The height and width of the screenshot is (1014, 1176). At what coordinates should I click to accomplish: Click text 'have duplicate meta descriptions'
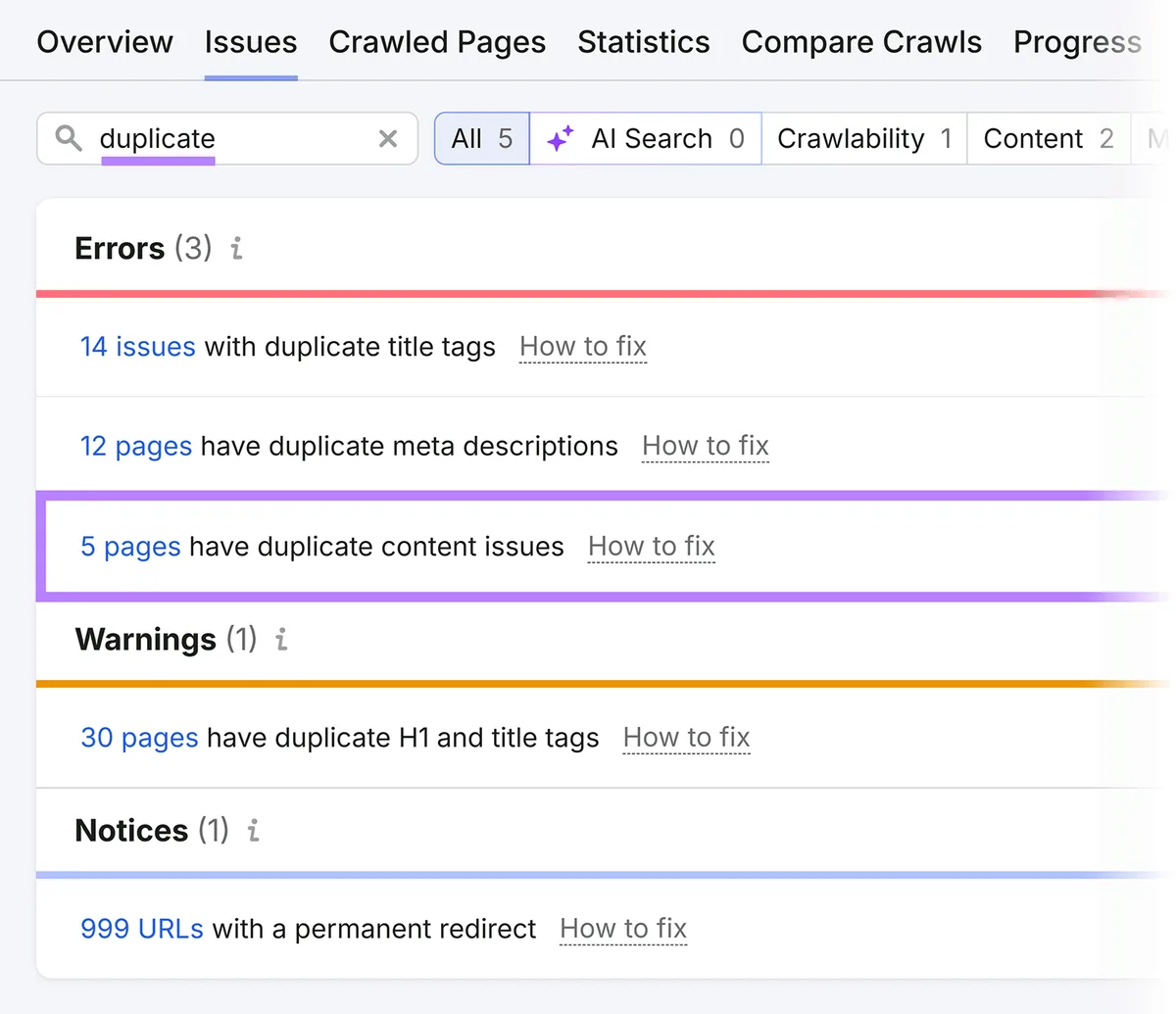[410, 447]
